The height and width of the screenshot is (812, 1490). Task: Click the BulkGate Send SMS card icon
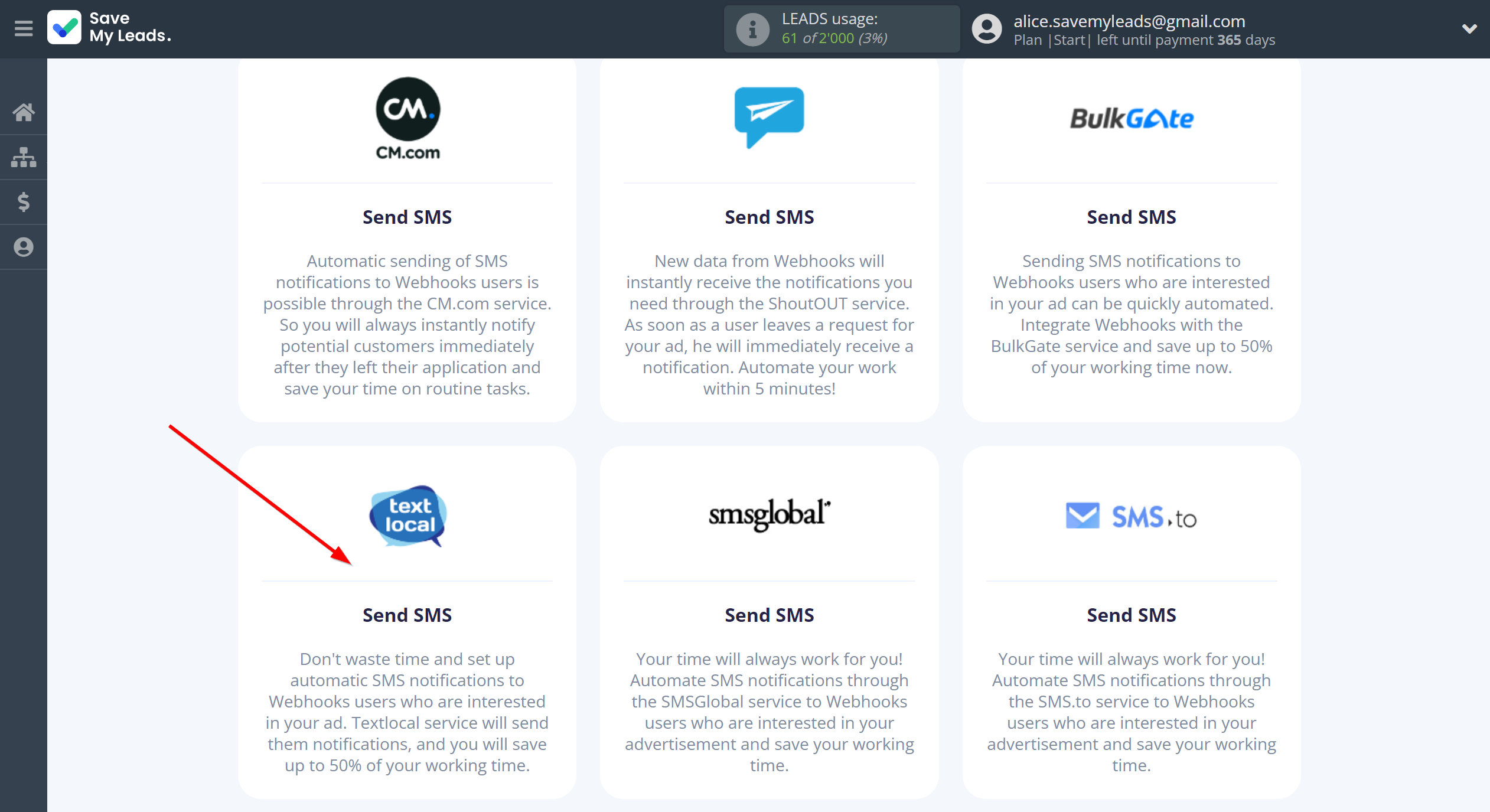[1130, 117]
